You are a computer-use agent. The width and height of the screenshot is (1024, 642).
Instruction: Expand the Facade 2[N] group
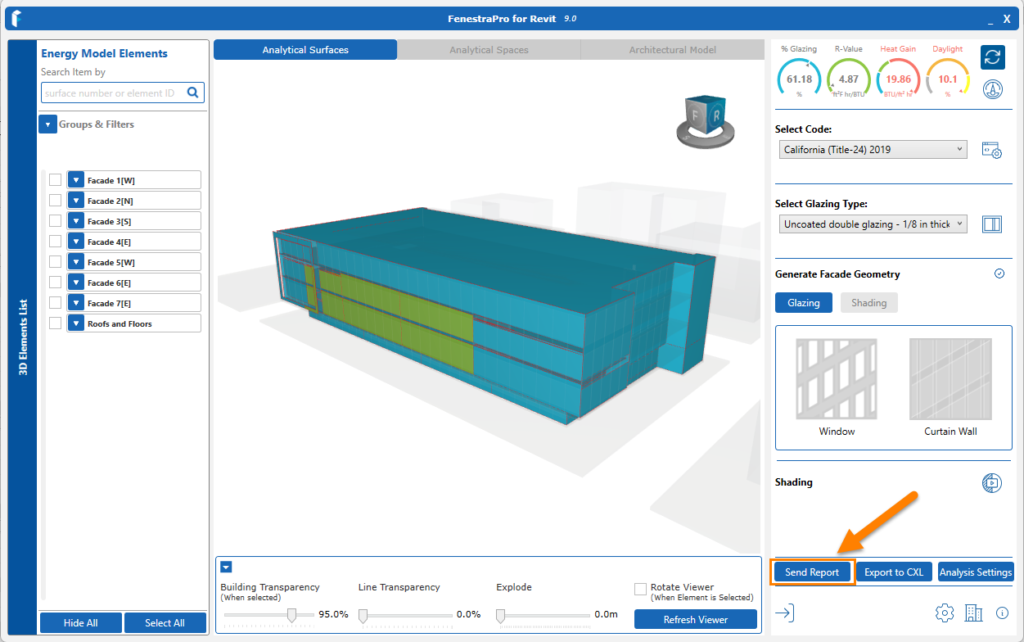coord(76,200)
